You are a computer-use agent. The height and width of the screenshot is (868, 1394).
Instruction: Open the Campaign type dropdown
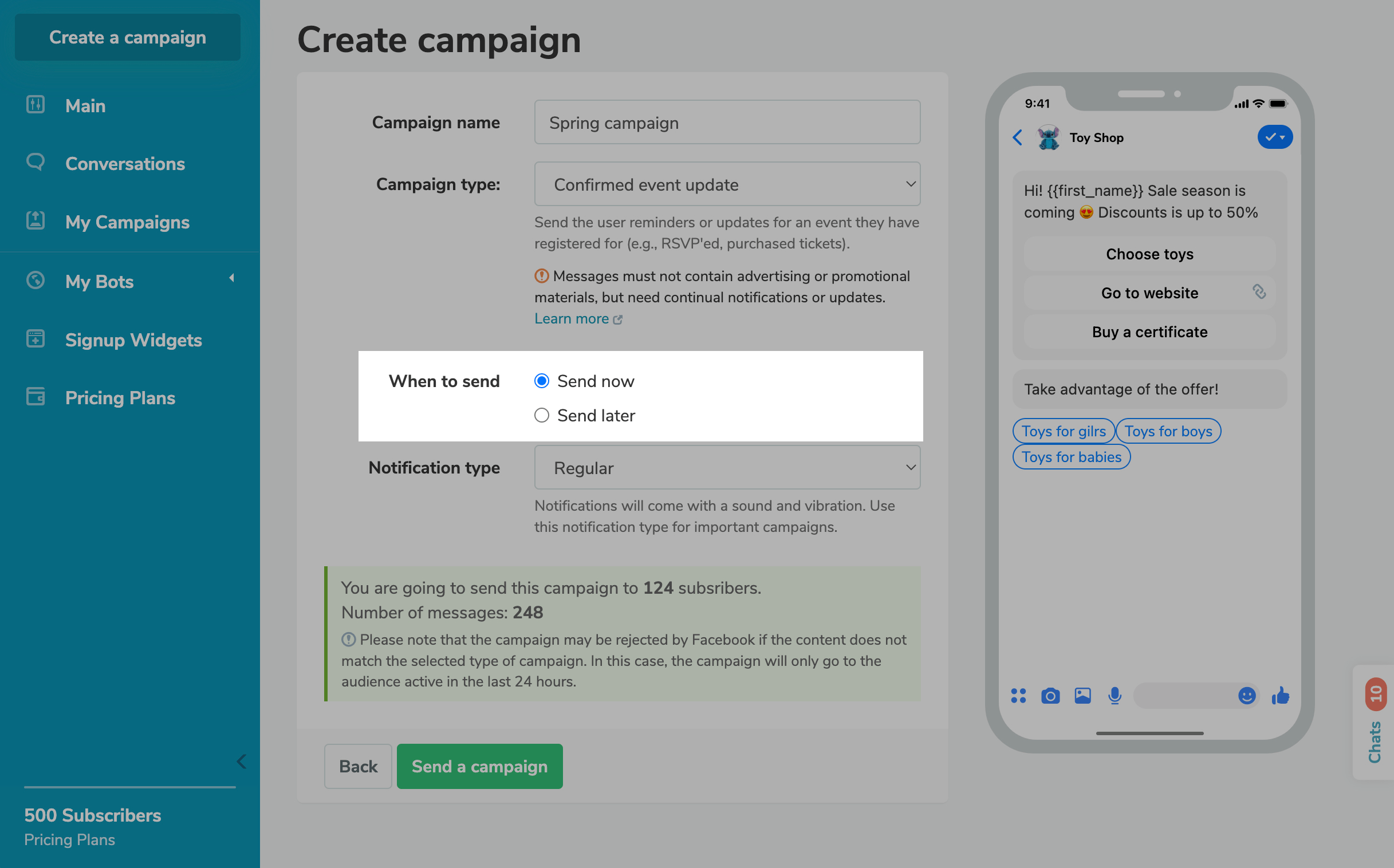727,184
